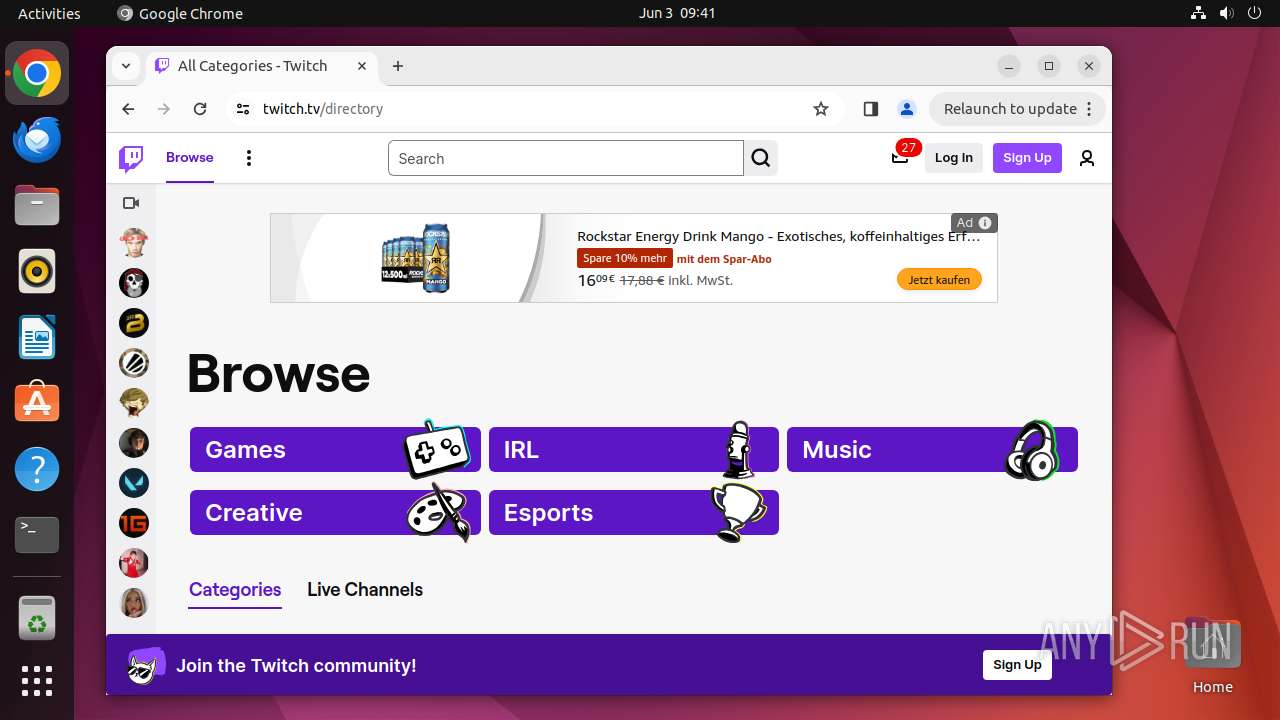The height and width of the screenshot is (720, 1280).
Task: Open the TG logo channel avatar
Action: click(x=134, y=523)
